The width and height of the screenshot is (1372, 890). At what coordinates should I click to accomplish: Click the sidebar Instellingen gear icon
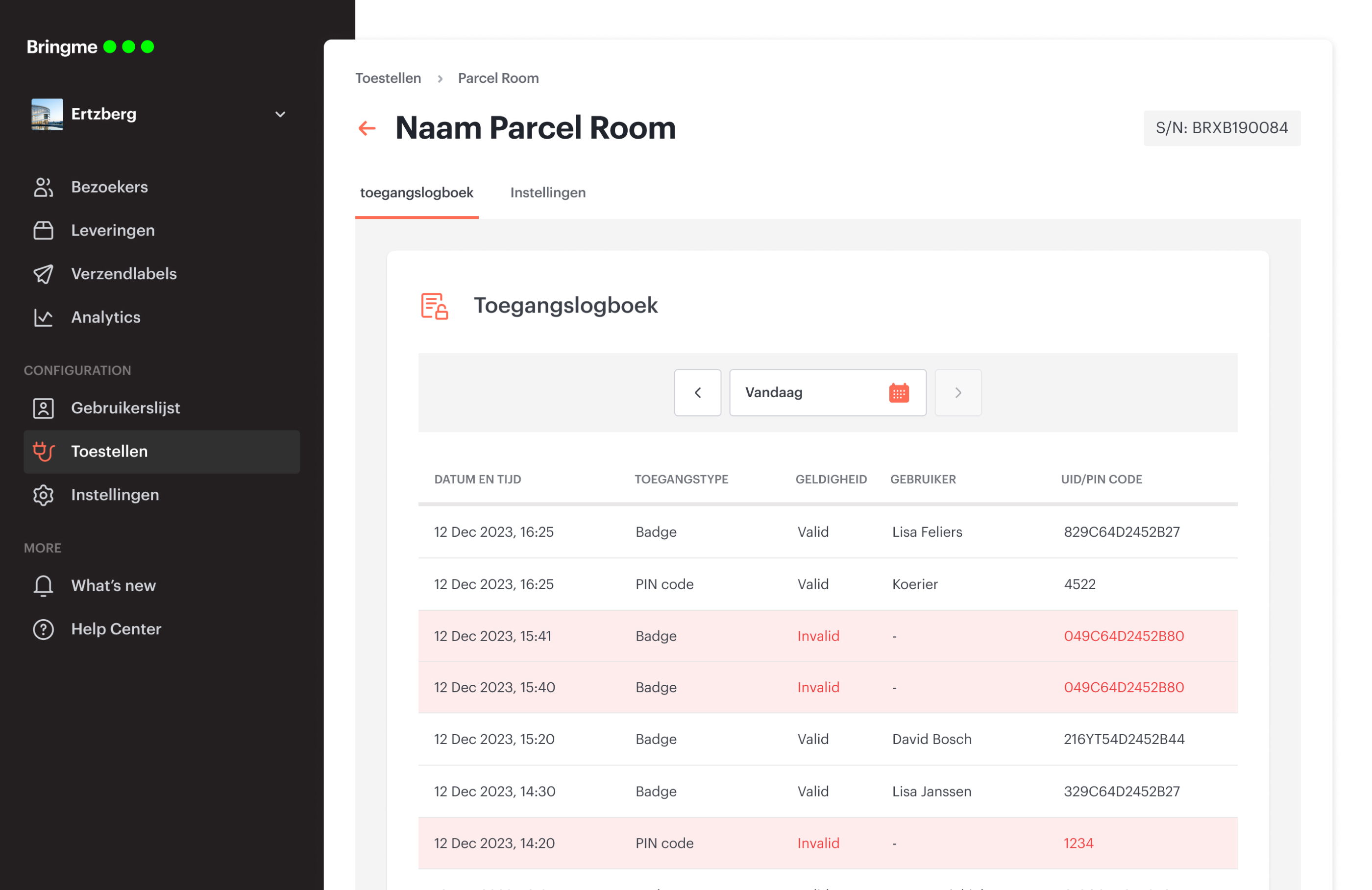(43, 495)
